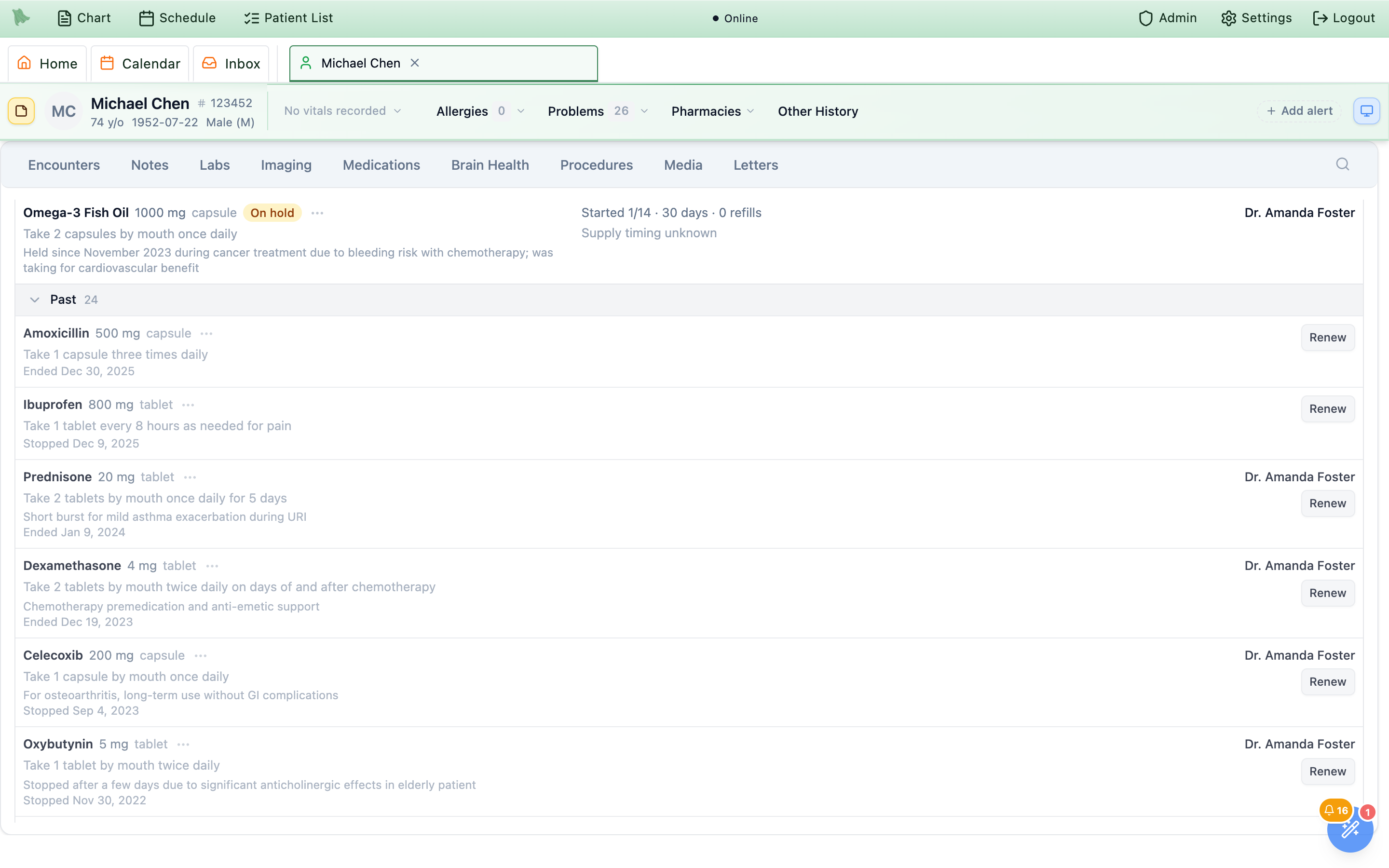Screen dimensions: 1389x868
Task: Close the Michael Chen patient tab
Action: (415, 63)
